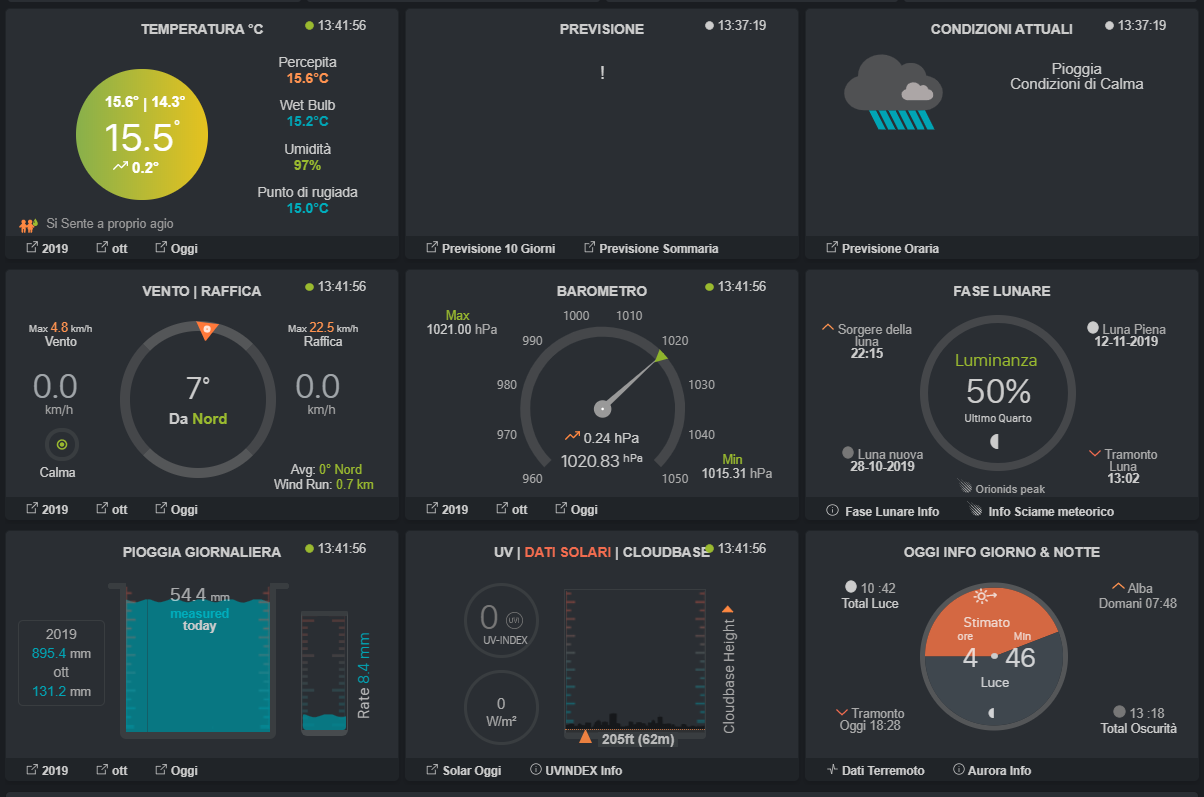Open Dati Terremoto link
Viewport: 1204px width, 797px height.
875,770
